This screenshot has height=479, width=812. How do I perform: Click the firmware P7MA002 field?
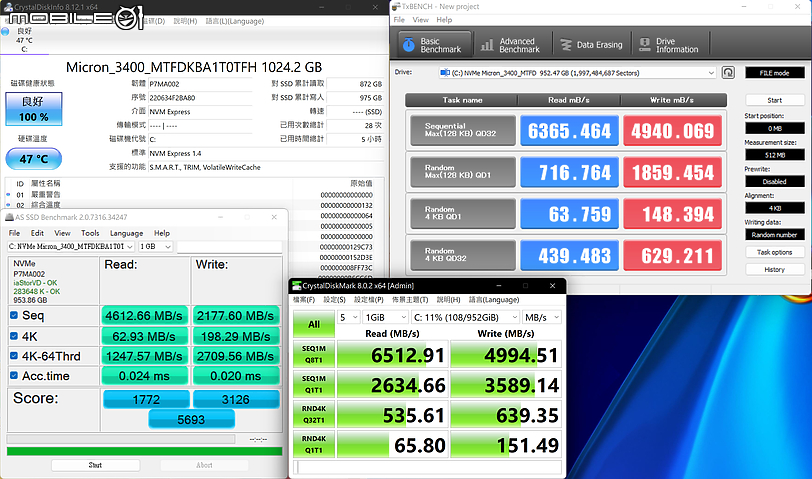(200, 84)
